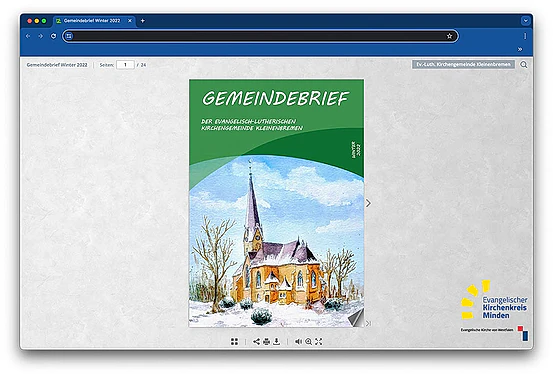This screenshot has height=376, width=553.
Task: Reload the page in the browser
Action: pyautogui.click(x=53, y=36)
